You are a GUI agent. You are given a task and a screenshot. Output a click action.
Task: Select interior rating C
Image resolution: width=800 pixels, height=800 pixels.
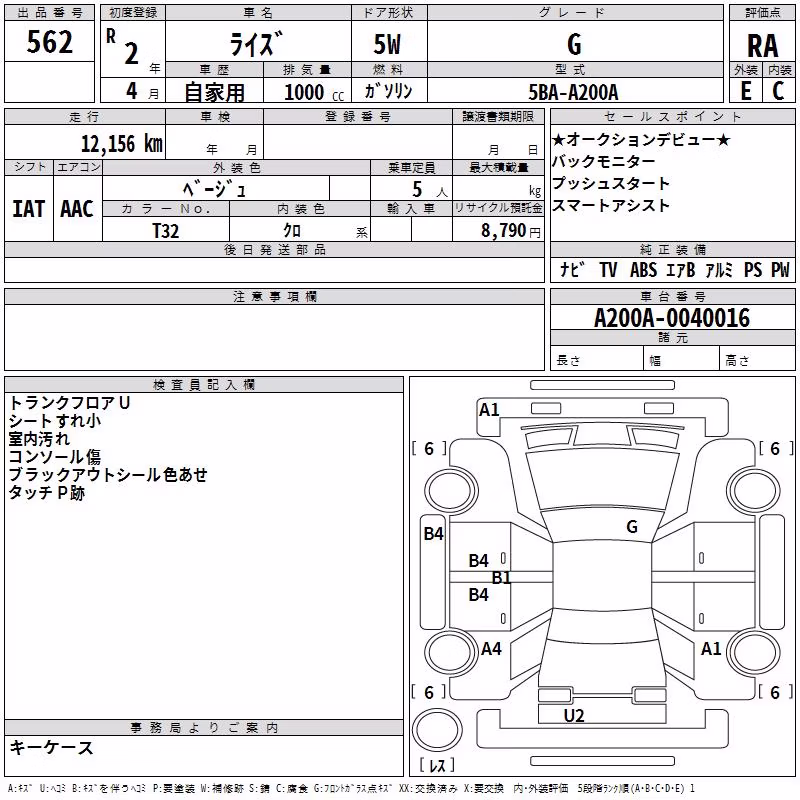[778, 91]
